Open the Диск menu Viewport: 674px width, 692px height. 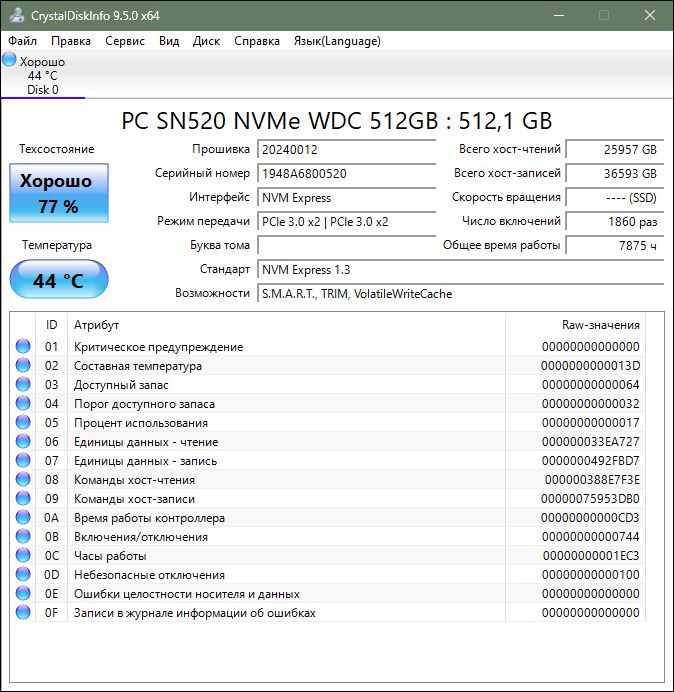(206, 41)
